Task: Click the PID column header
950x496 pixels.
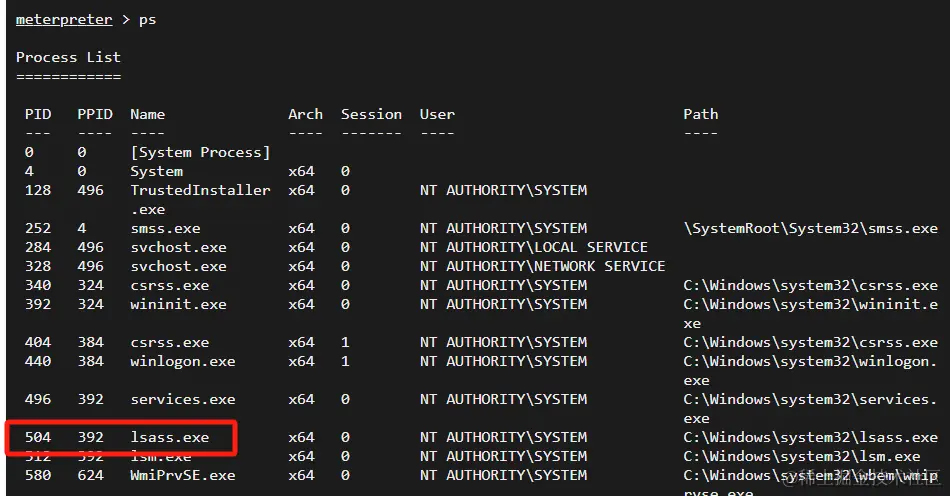Action: [38, 114]
